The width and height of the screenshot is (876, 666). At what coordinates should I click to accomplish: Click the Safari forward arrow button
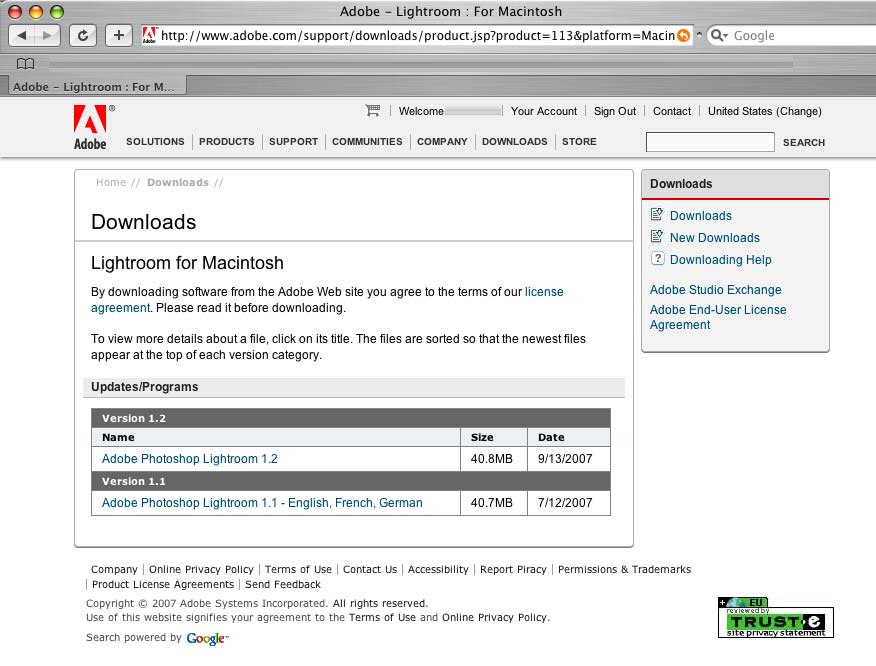click(x=47, y=36)
